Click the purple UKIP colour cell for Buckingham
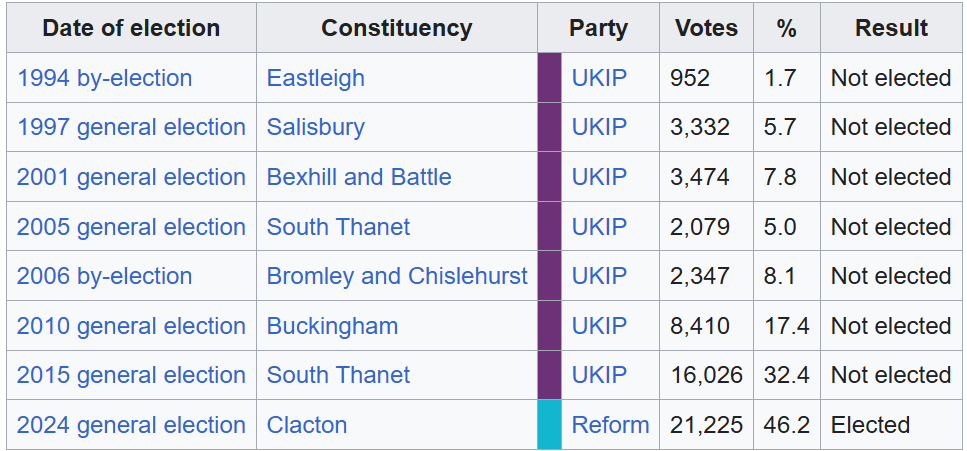Image resolution: width=967 pixels, height=451 pixels. click(549, 326)
